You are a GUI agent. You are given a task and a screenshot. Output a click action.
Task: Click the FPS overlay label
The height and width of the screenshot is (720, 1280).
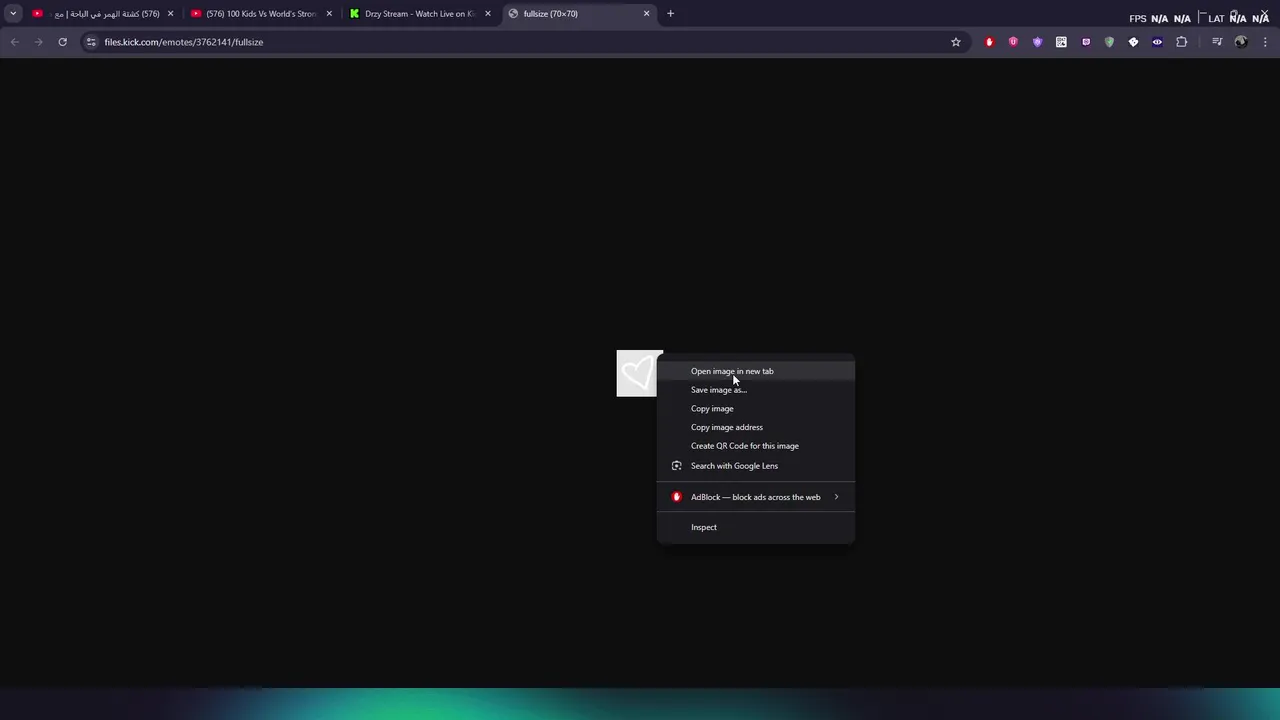point(1138,19)
